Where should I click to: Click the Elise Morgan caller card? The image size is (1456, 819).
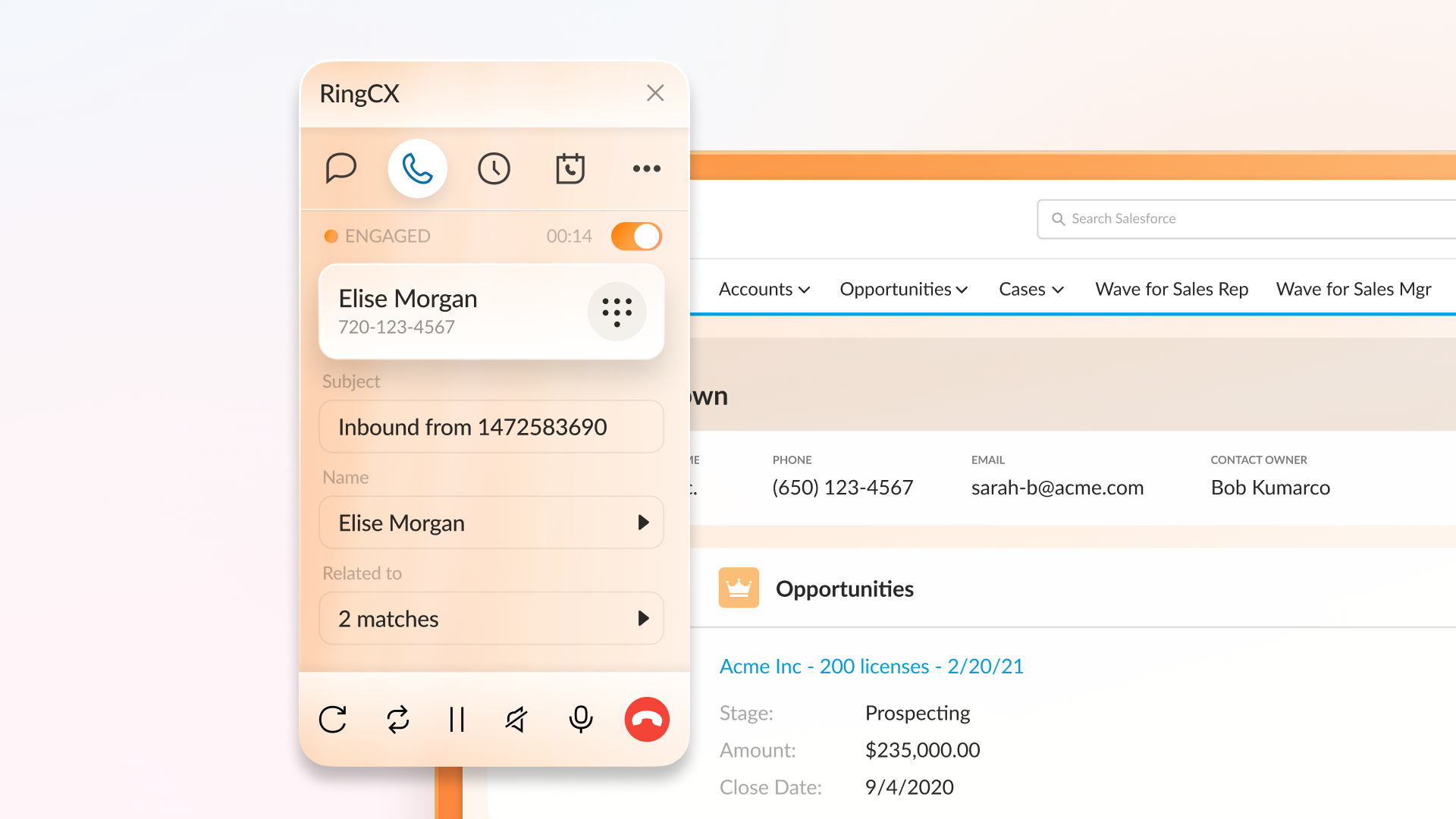[x=491, y=312]
